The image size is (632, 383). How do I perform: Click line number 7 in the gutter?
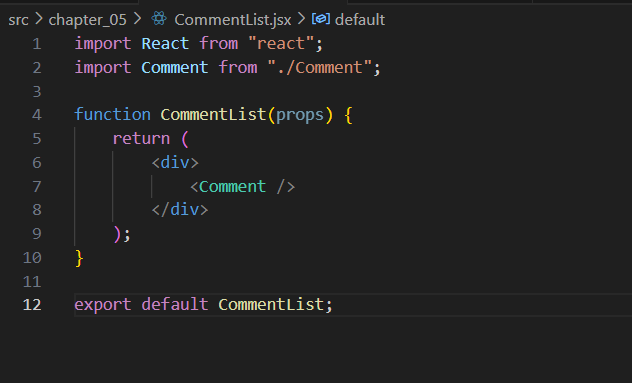37,187
